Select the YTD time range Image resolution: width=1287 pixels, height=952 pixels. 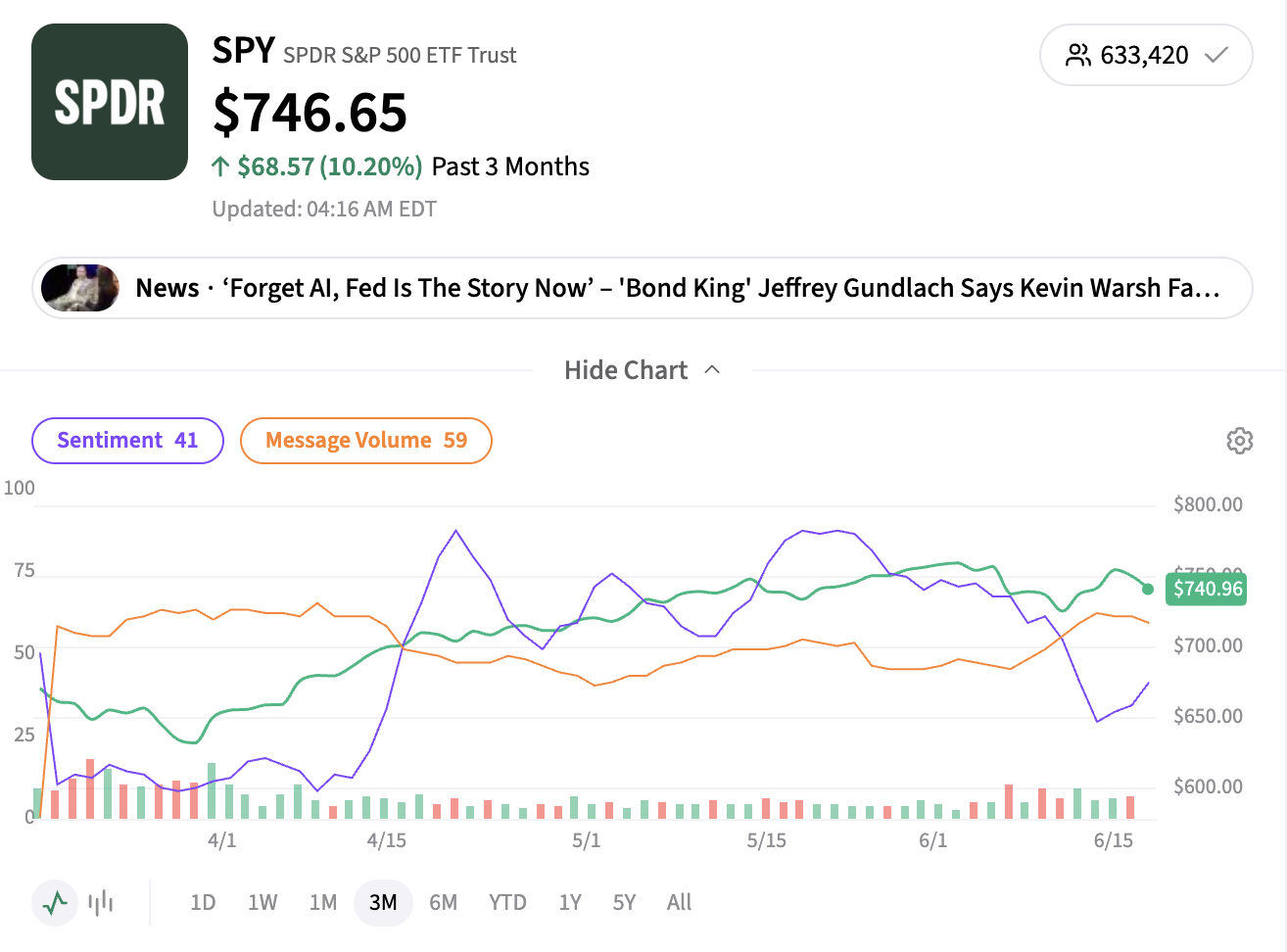[x=507, y=902]
